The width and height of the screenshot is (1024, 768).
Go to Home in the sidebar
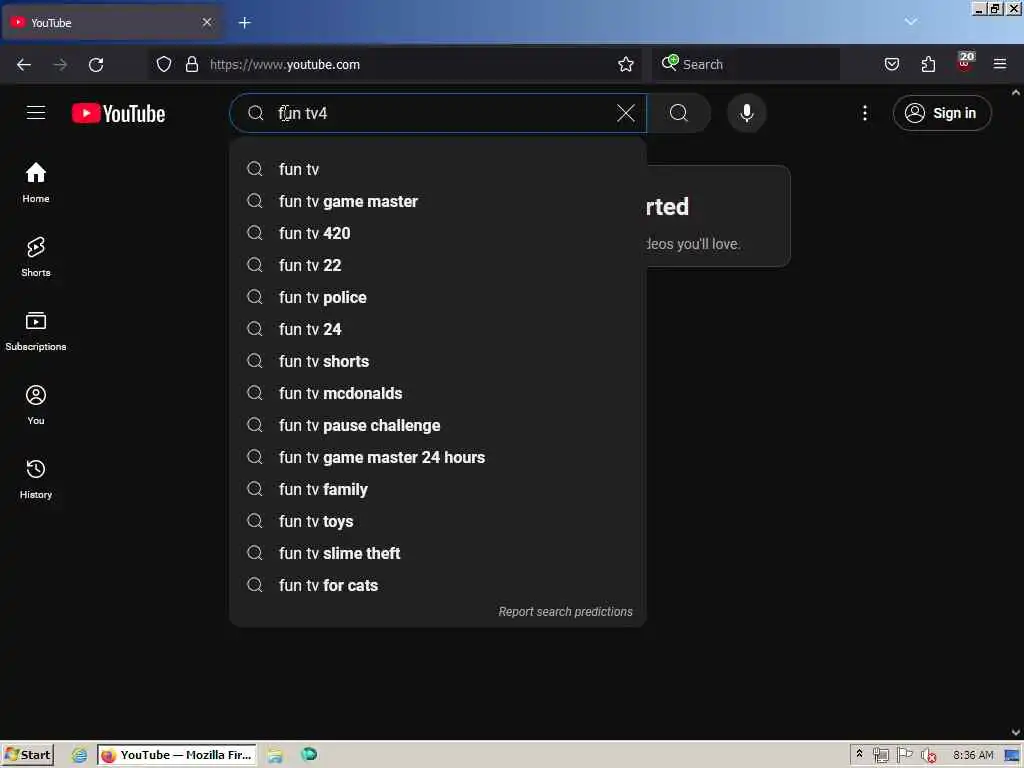coord(36,183)
